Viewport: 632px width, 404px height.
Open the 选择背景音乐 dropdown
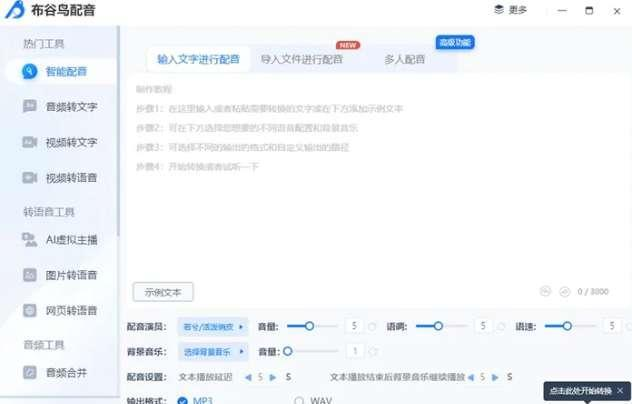213,352
